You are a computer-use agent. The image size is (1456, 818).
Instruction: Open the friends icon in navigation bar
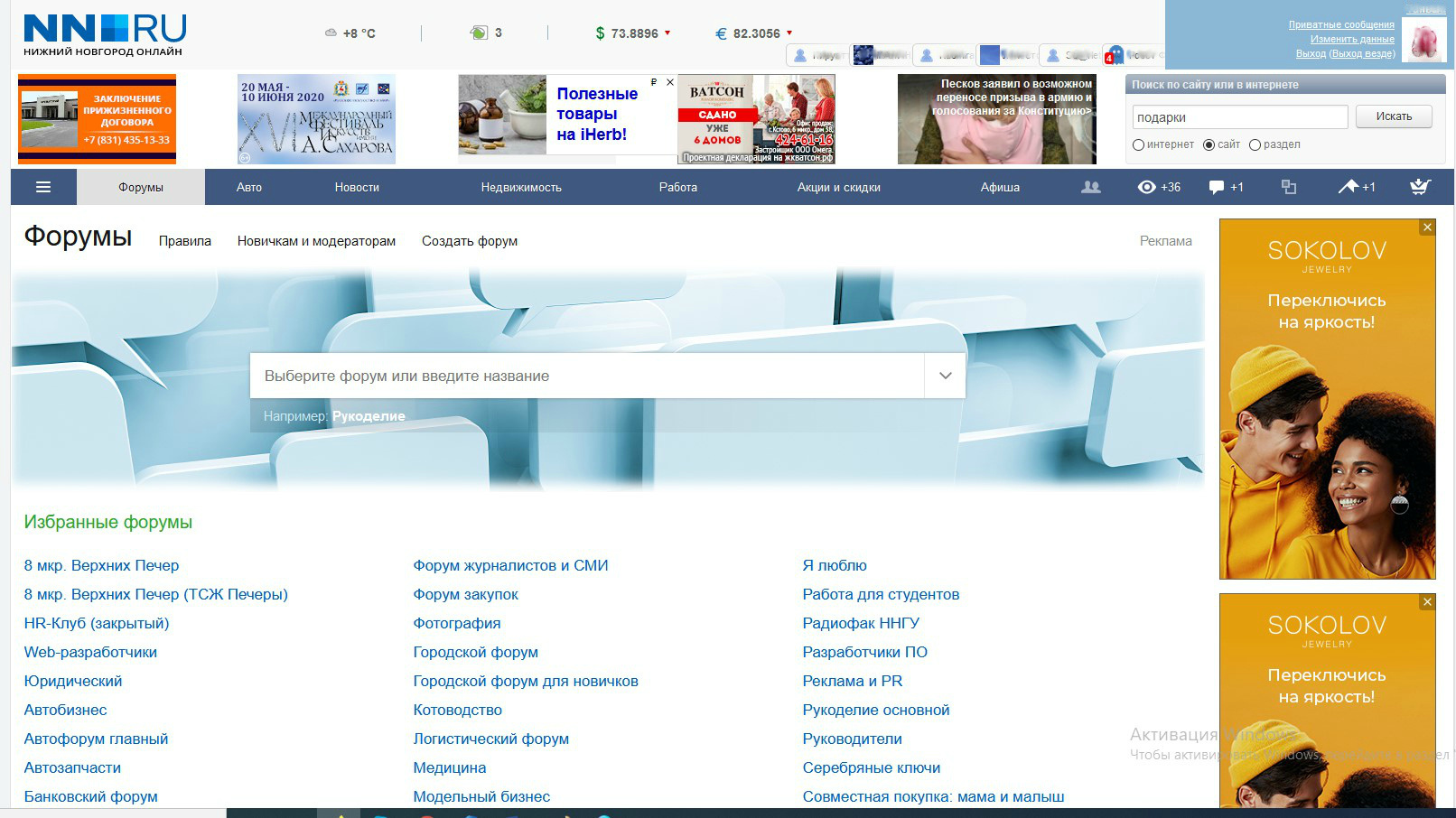pos(1091,187)
